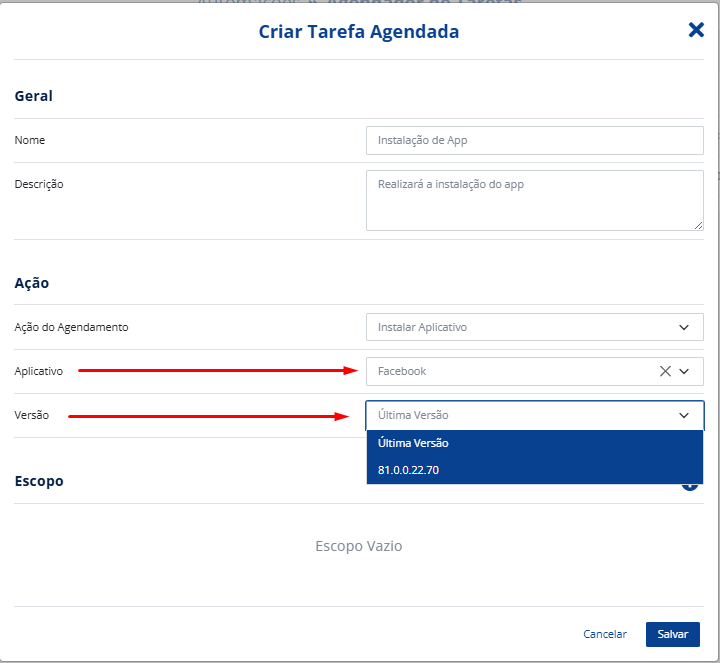720x663 pixels.
Task: Expand the Aplicativo dropdown chevron
Action: 685,371
